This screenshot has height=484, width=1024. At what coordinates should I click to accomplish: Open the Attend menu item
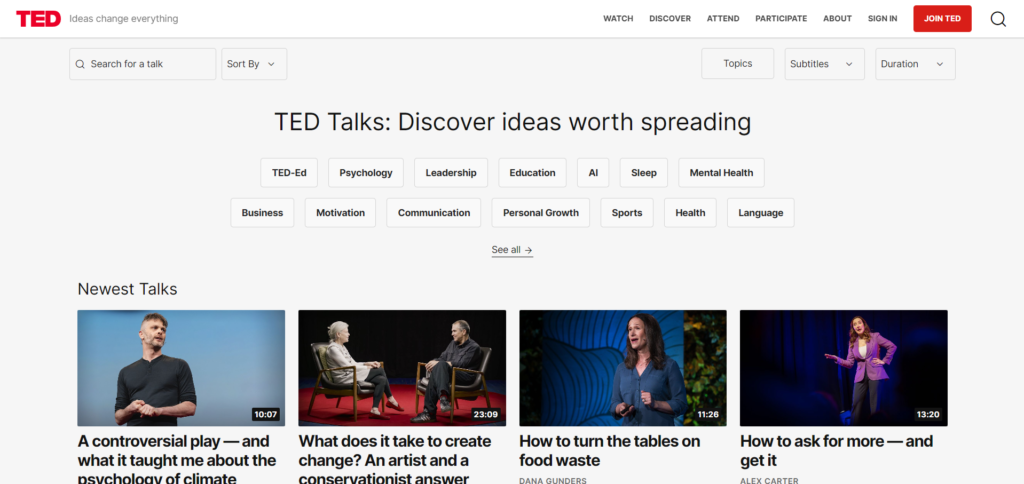click(723, 19)
